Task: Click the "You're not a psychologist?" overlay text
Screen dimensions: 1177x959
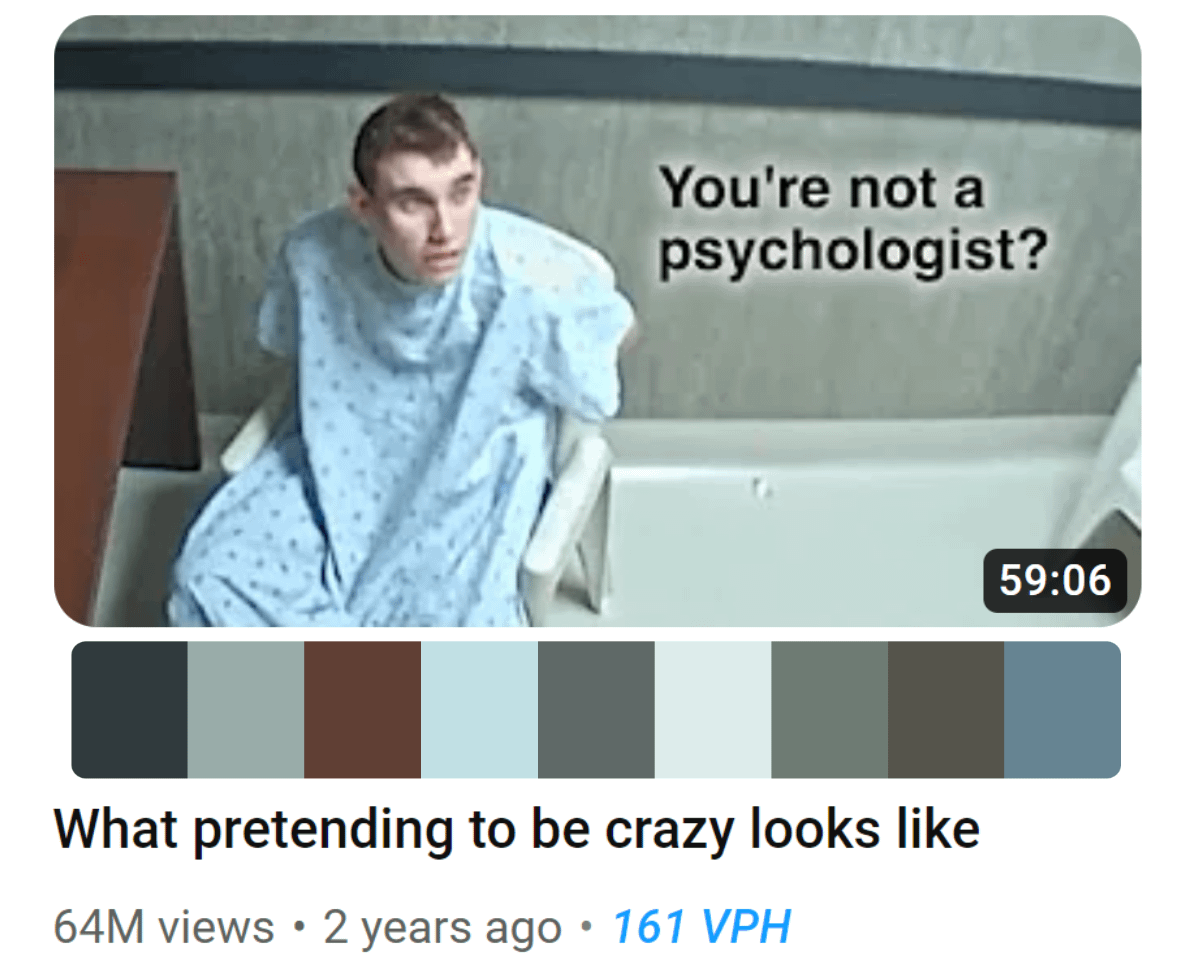Action: coord(853,221)
